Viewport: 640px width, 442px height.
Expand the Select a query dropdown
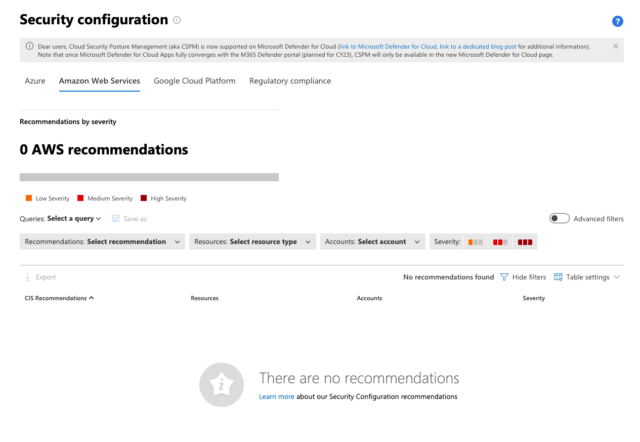pos(74,218)
